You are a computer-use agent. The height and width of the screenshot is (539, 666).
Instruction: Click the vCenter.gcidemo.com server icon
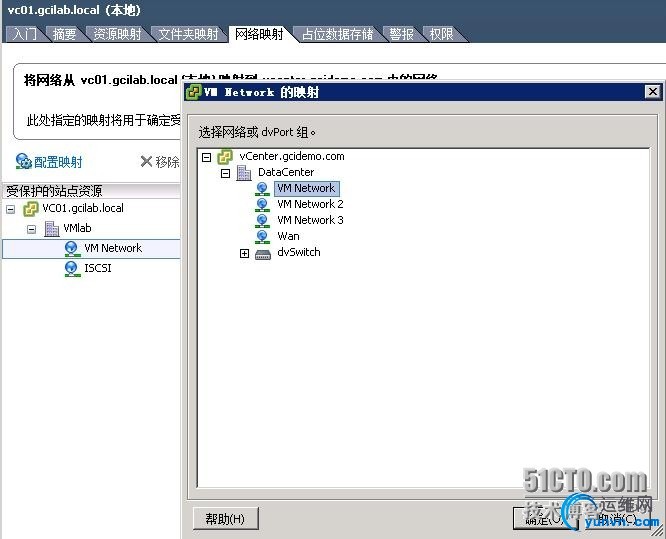[x=225, y=157]
